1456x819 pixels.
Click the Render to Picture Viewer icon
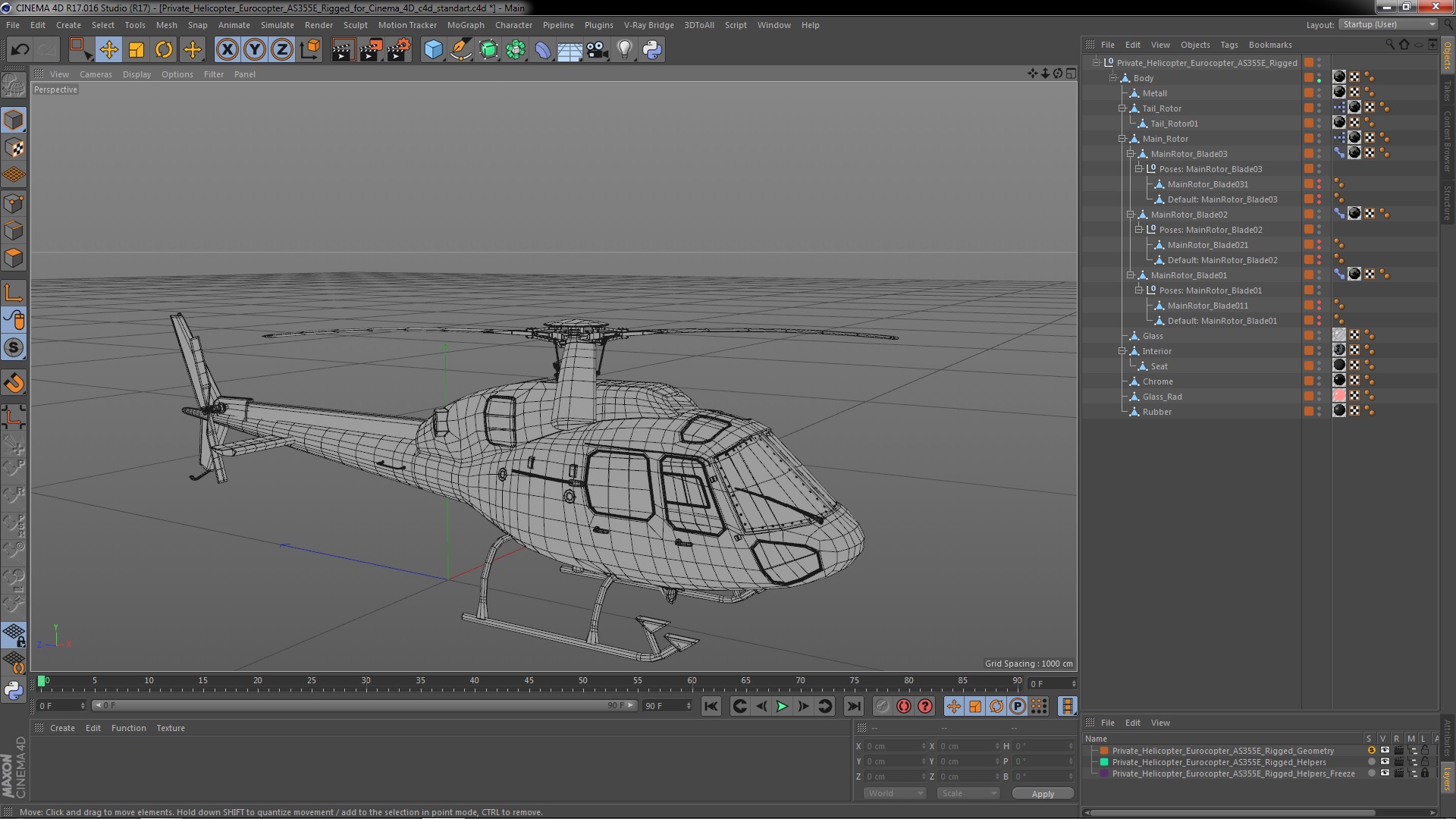coord(371,50)
